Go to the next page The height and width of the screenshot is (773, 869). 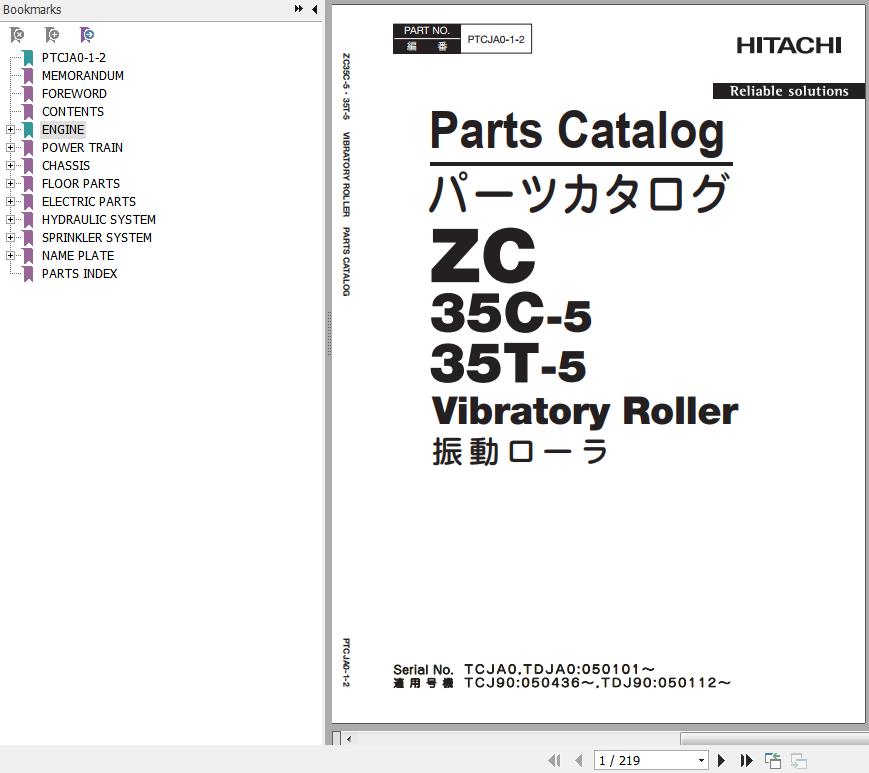(x=721, y=760)
